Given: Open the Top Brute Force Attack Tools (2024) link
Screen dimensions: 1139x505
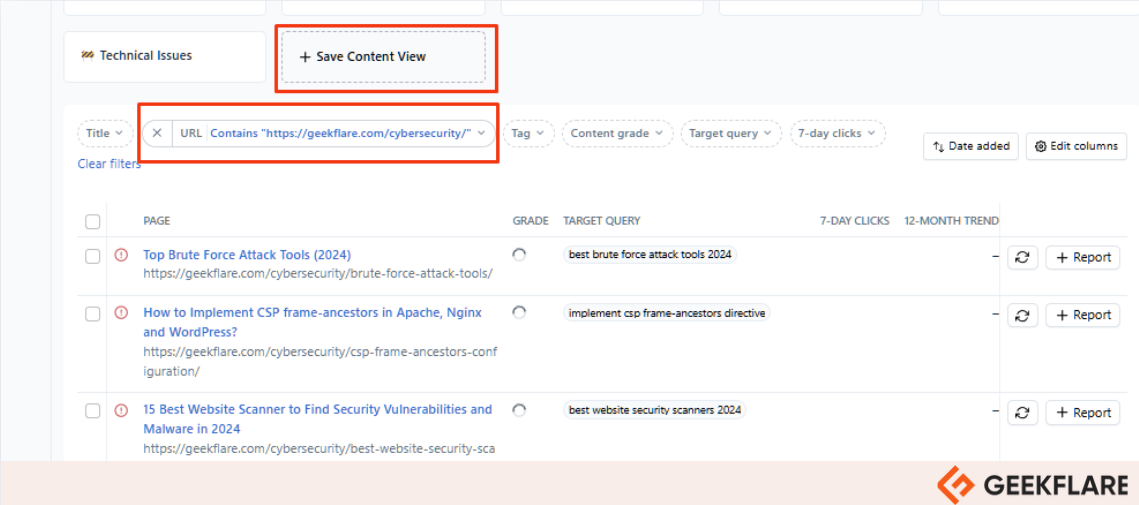Looking at the screenshot, I should [247, 255].
